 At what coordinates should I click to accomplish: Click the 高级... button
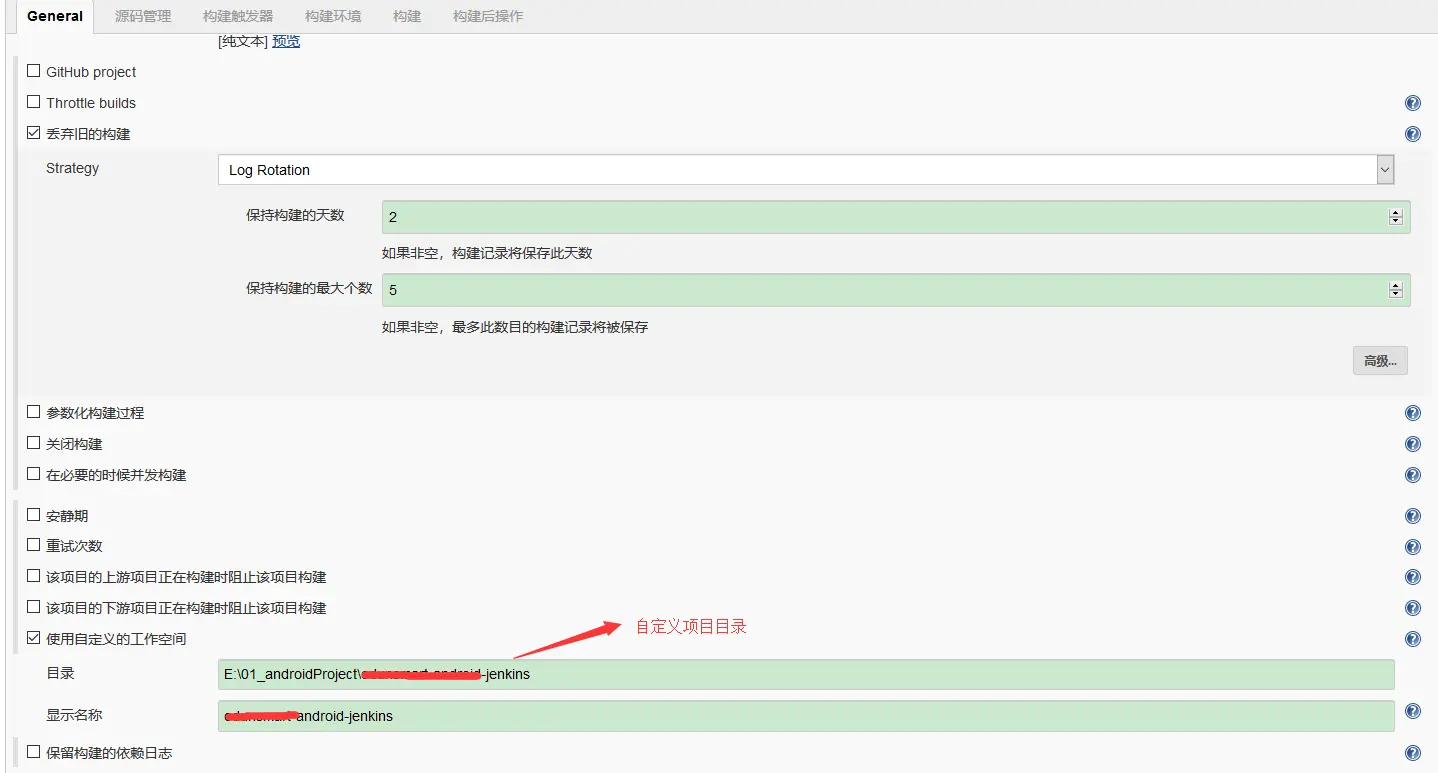1380,361
